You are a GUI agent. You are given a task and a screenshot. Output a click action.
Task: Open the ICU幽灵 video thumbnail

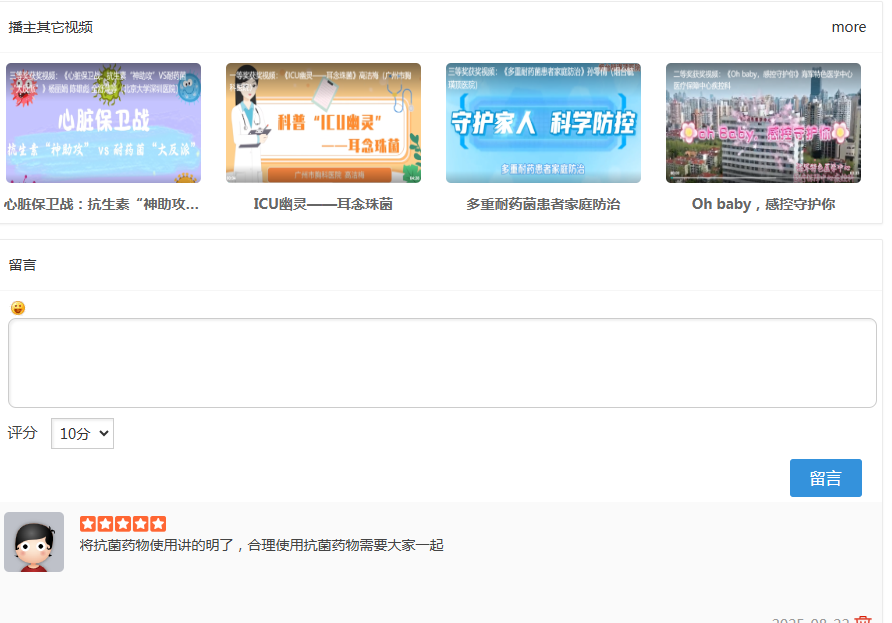[323, 123]
